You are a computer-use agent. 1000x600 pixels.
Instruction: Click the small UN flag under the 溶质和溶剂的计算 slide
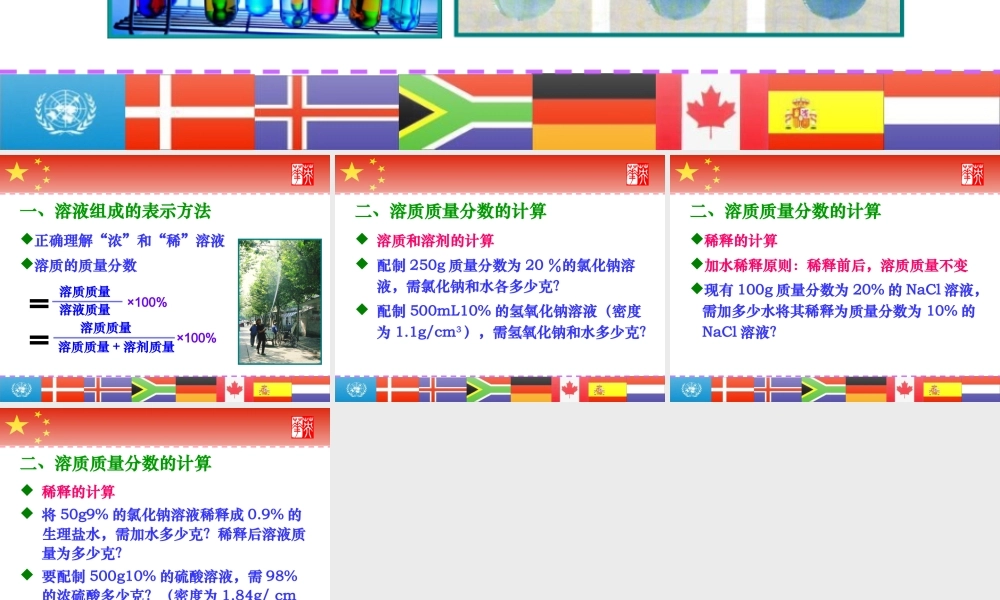tap(355, 389)
